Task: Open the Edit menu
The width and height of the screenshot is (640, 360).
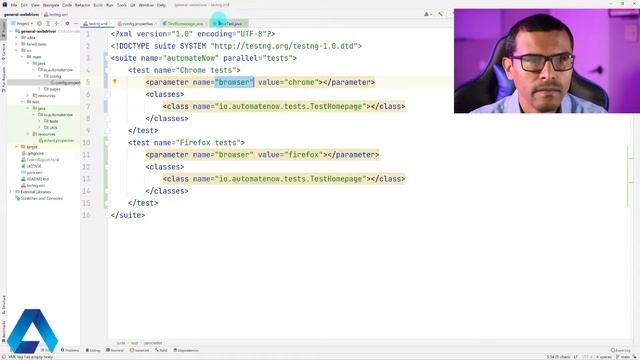Action: coord(24,5)
